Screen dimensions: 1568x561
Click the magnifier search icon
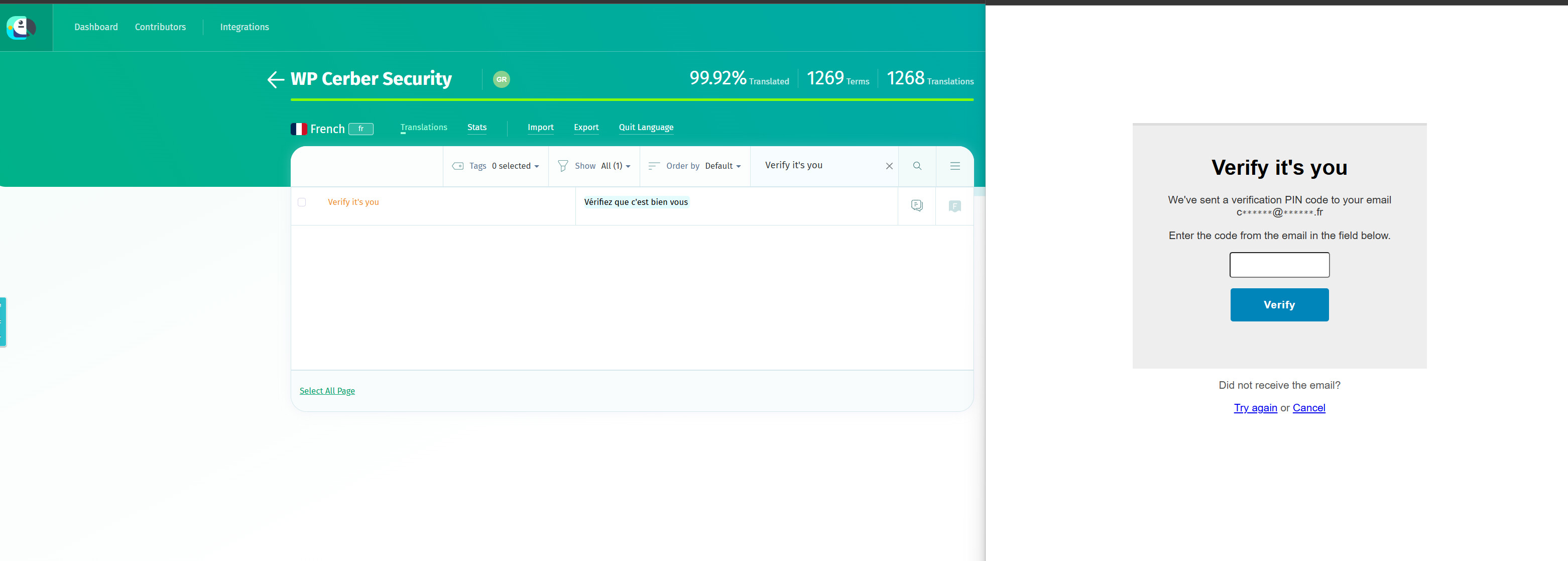(917, 166)
